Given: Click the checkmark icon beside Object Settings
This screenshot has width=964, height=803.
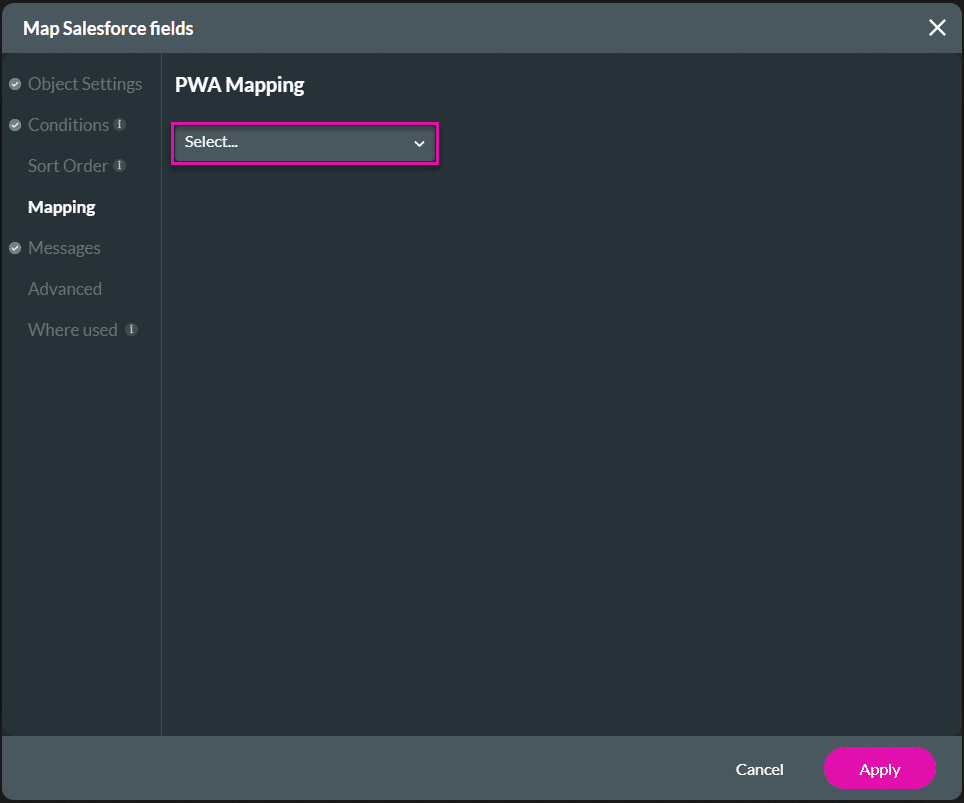Looking at the screenshot, I should (14, 84).
